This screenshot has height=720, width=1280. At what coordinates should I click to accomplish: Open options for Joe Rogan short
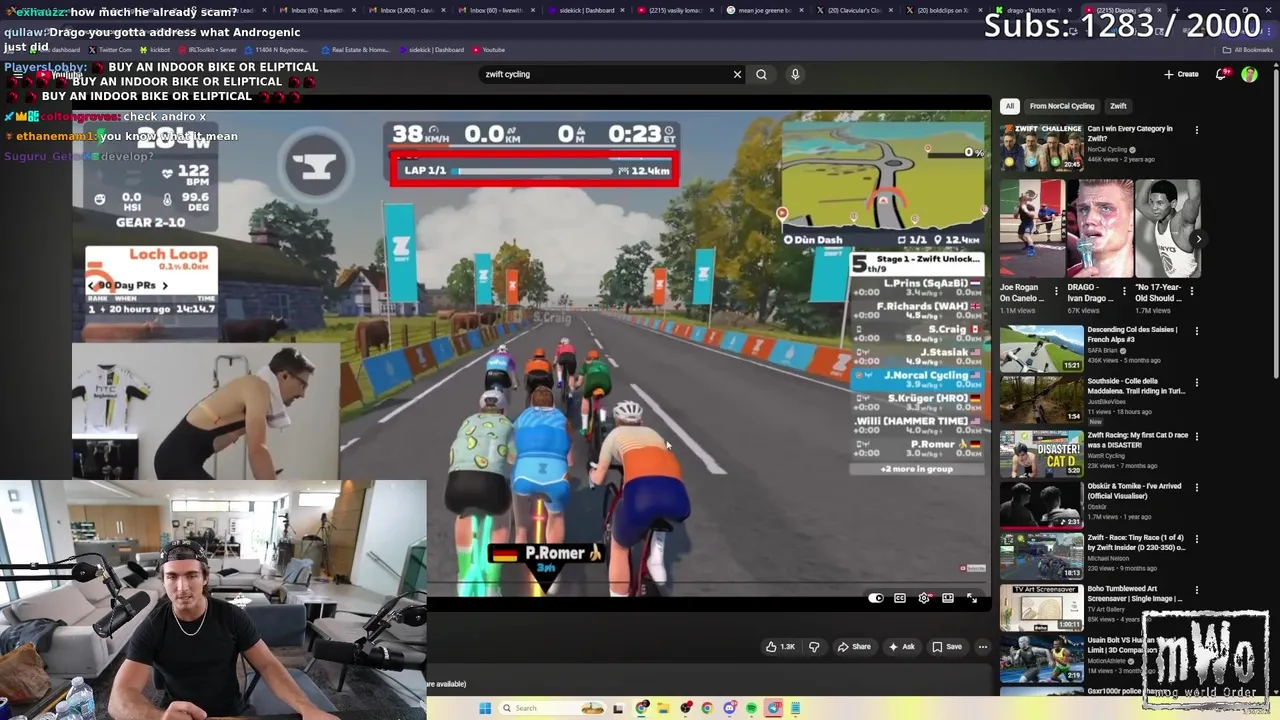[1056, 291]
